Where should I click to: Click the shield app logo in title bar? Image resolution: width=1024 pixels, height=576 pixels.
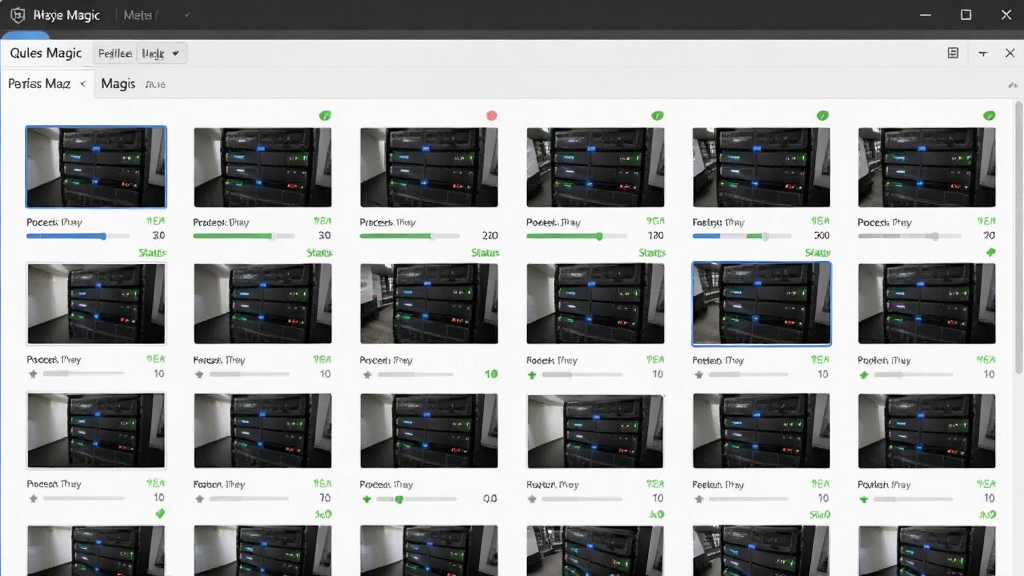pyautogui.click(x=18, y=15)
